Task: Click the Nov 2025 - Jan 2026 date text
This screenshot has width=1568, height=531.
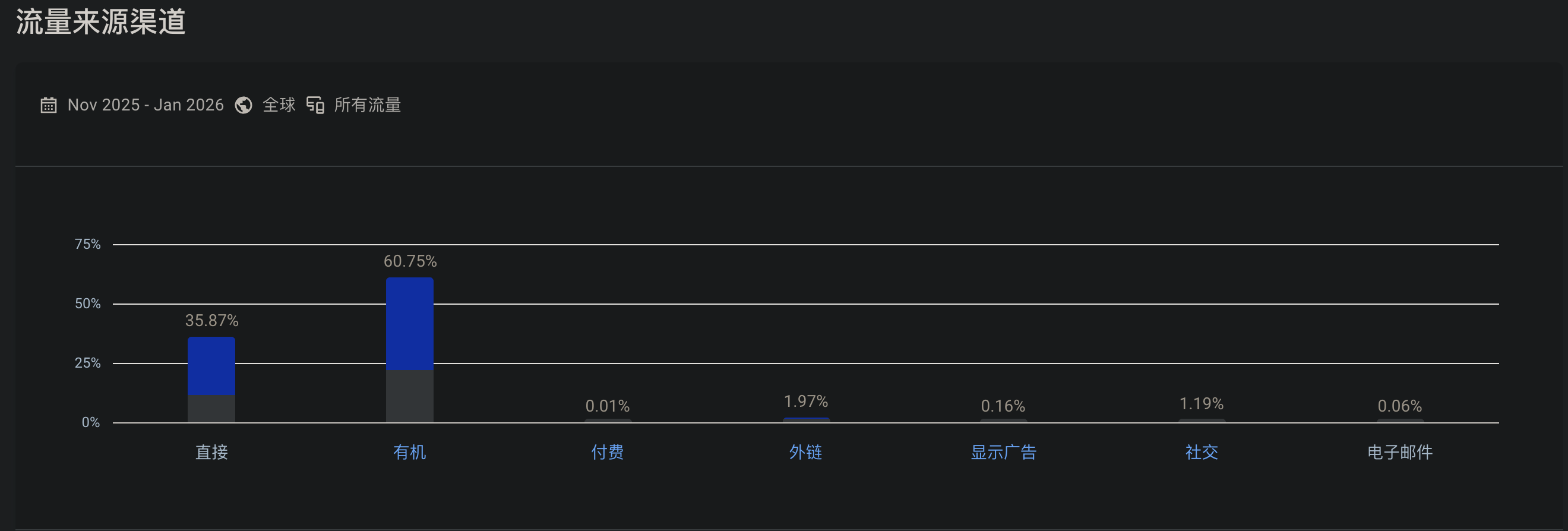Action: point(146,105)
